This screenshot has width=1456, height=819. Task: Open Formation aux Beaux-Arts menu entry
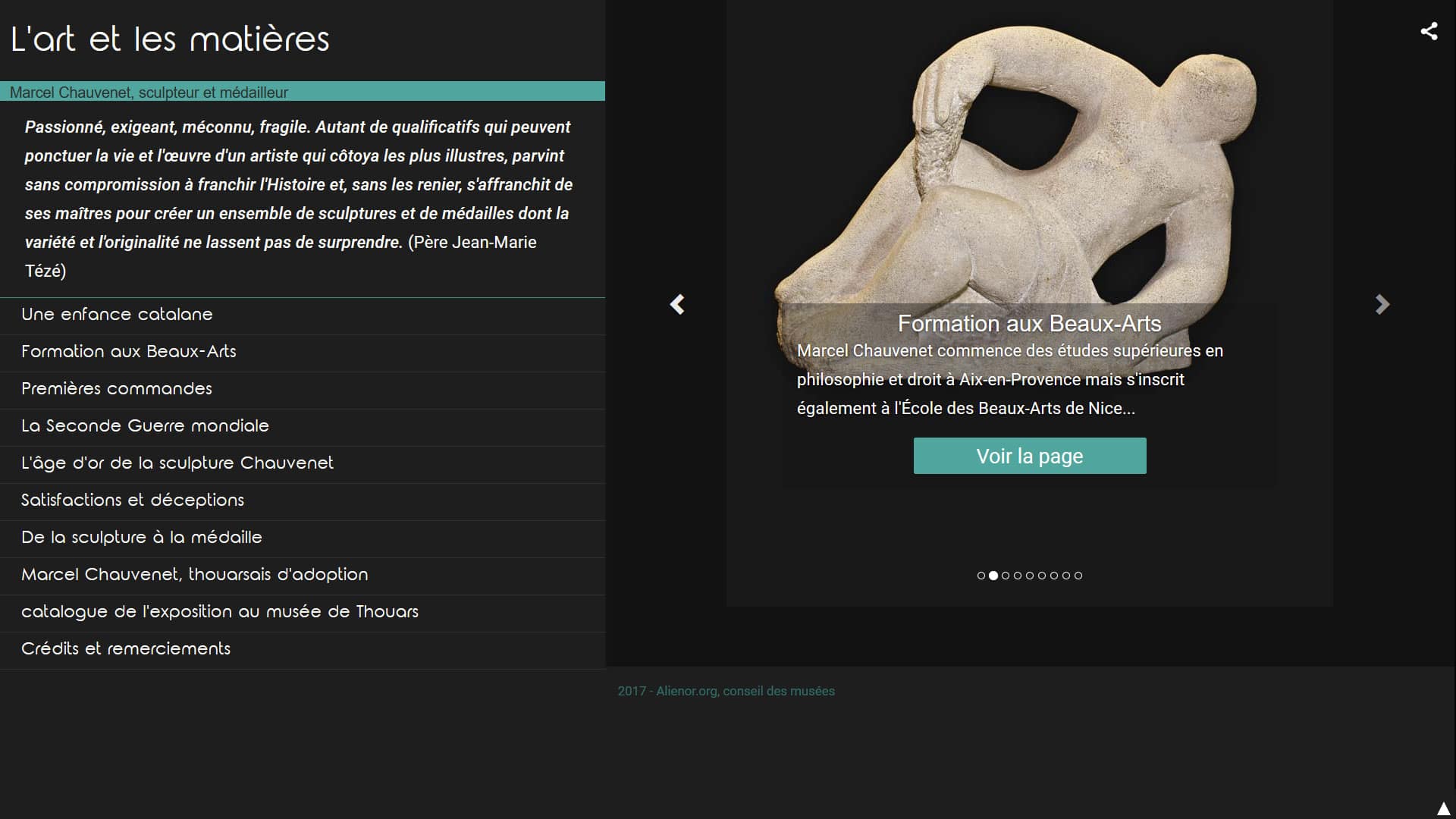pos(129,352)
